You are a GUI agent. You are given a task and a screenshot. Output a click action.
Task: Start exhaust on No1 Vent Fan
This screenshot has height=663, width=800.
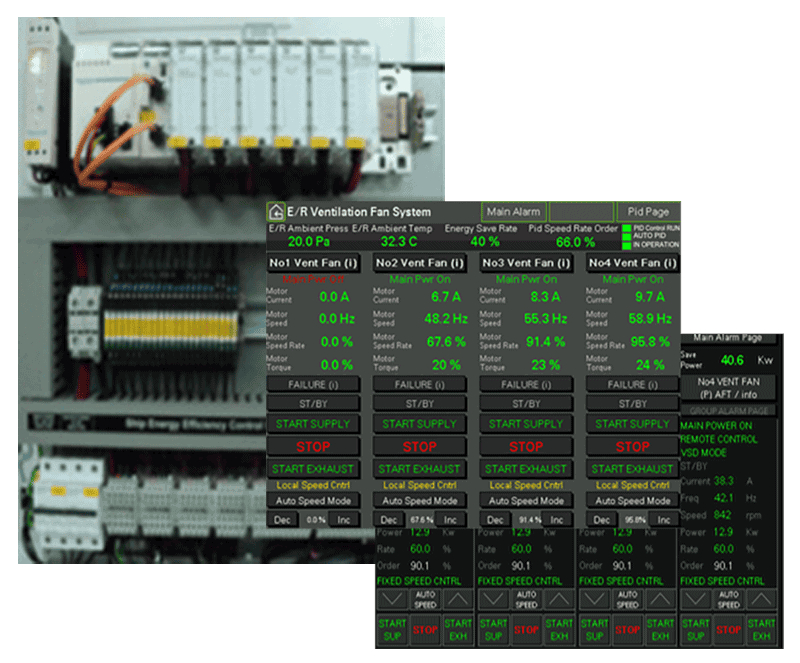(x=313, y=469)
